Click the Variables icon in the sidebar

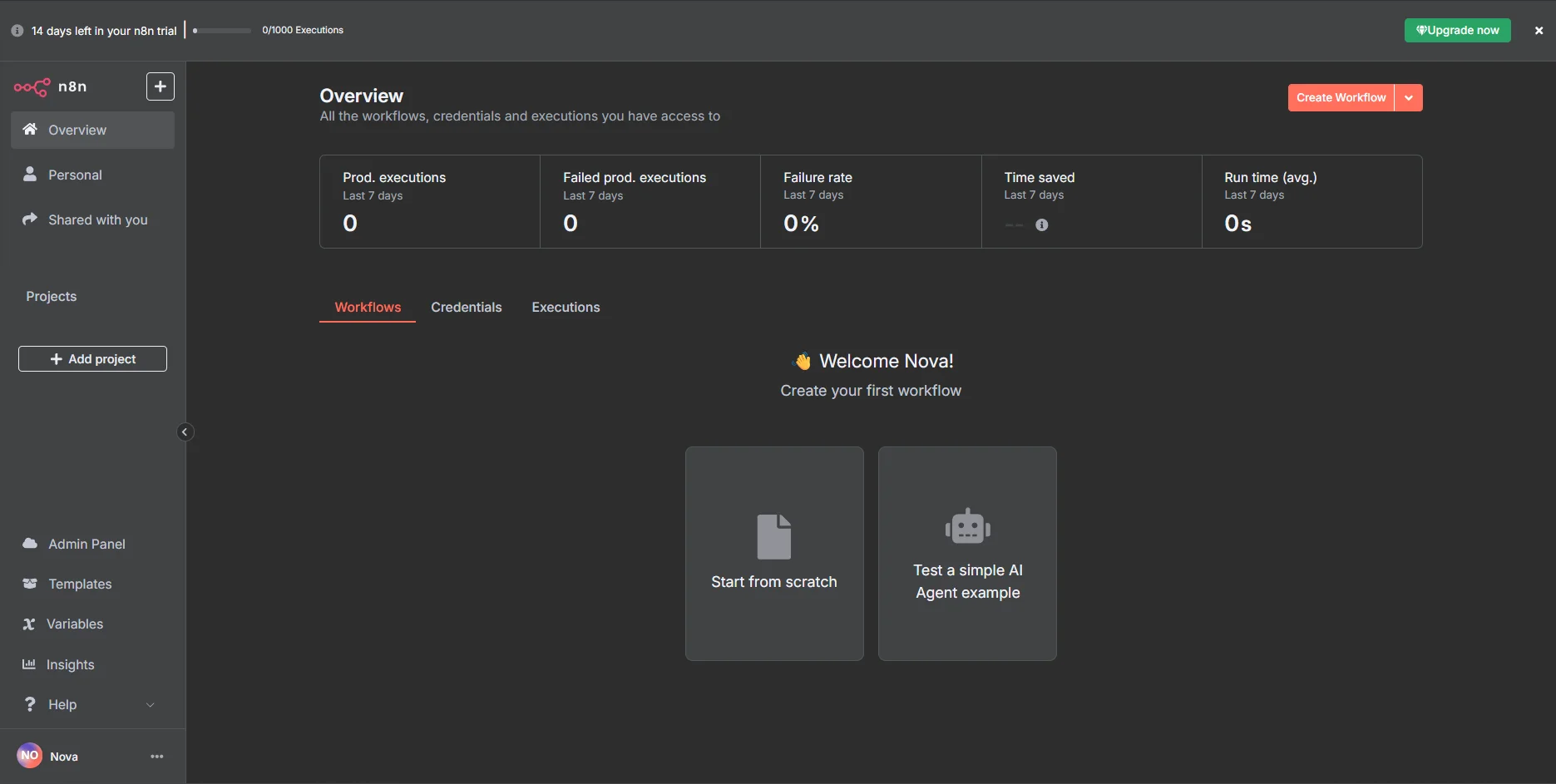29,624
